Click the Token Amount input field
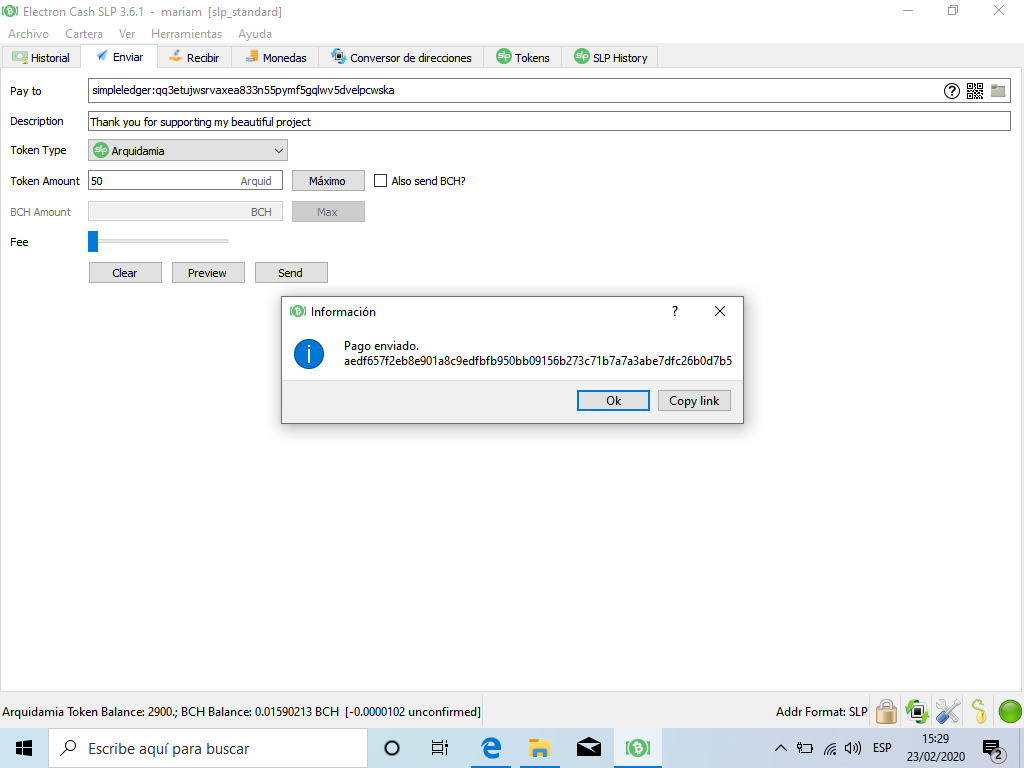This screenshot has height=768, width=1024. 185,181
